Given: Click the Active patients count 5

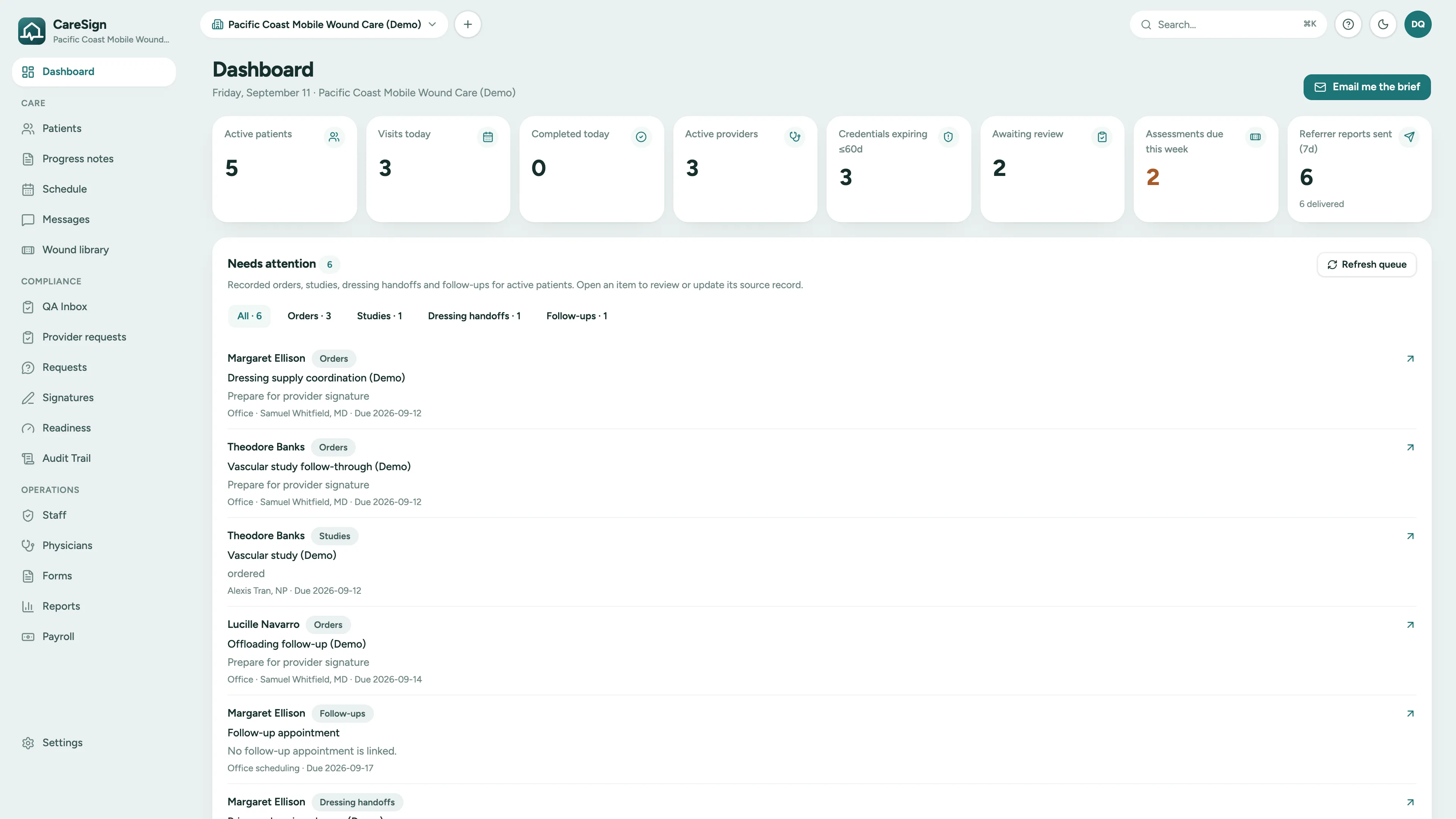Looking at the screenshot, I should coord(232,168).
